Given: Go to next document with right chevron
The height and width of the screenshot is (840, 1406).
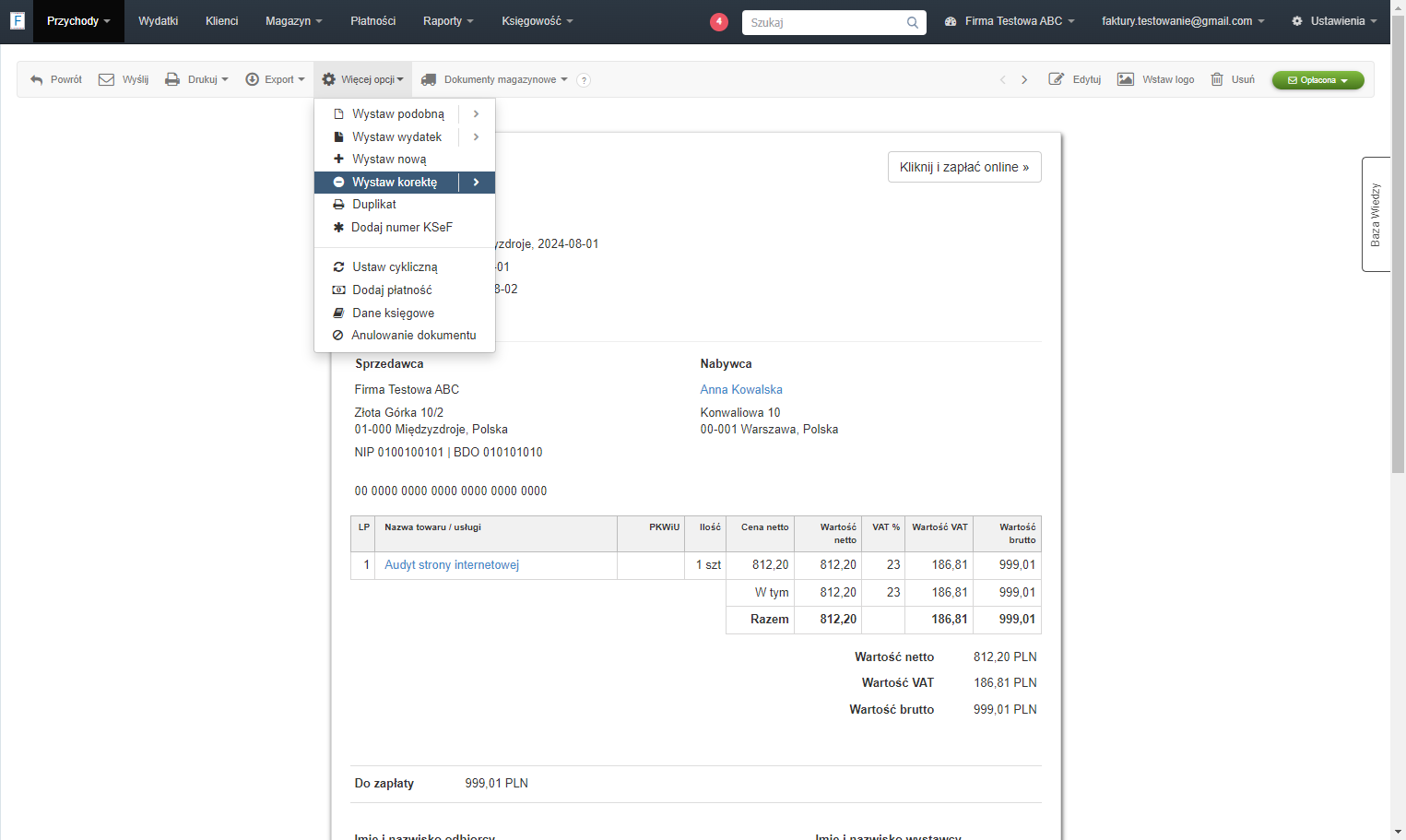Looking at the screenshot, I should pos(1024,79).
